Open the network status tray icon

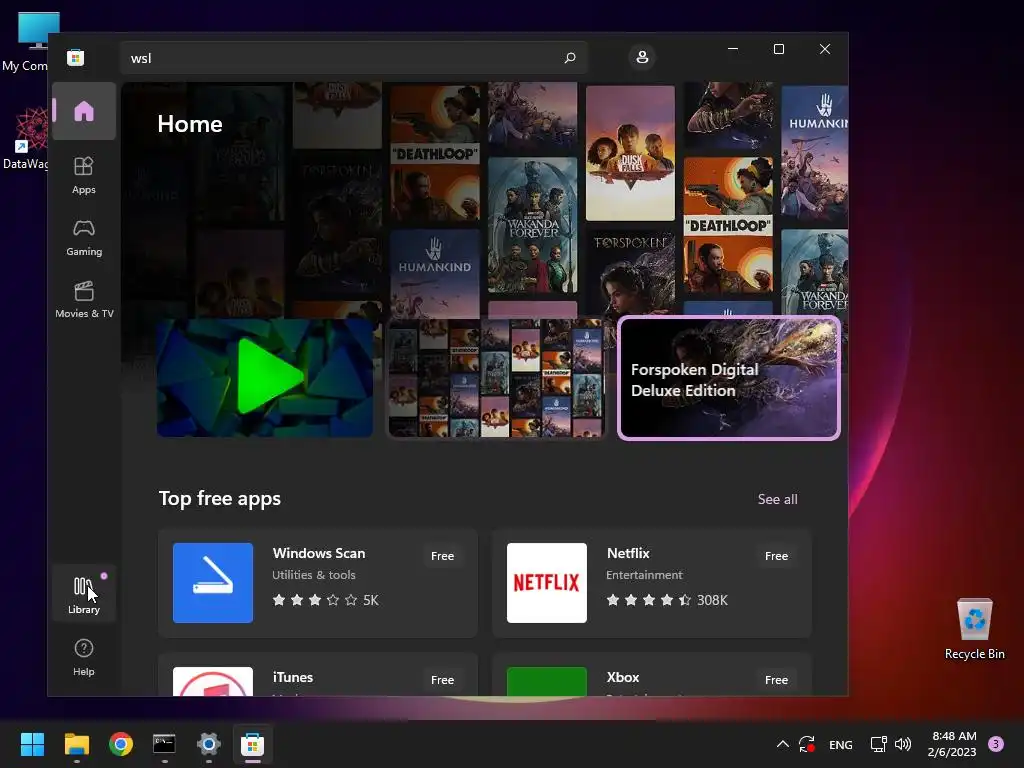pos(878,744)
